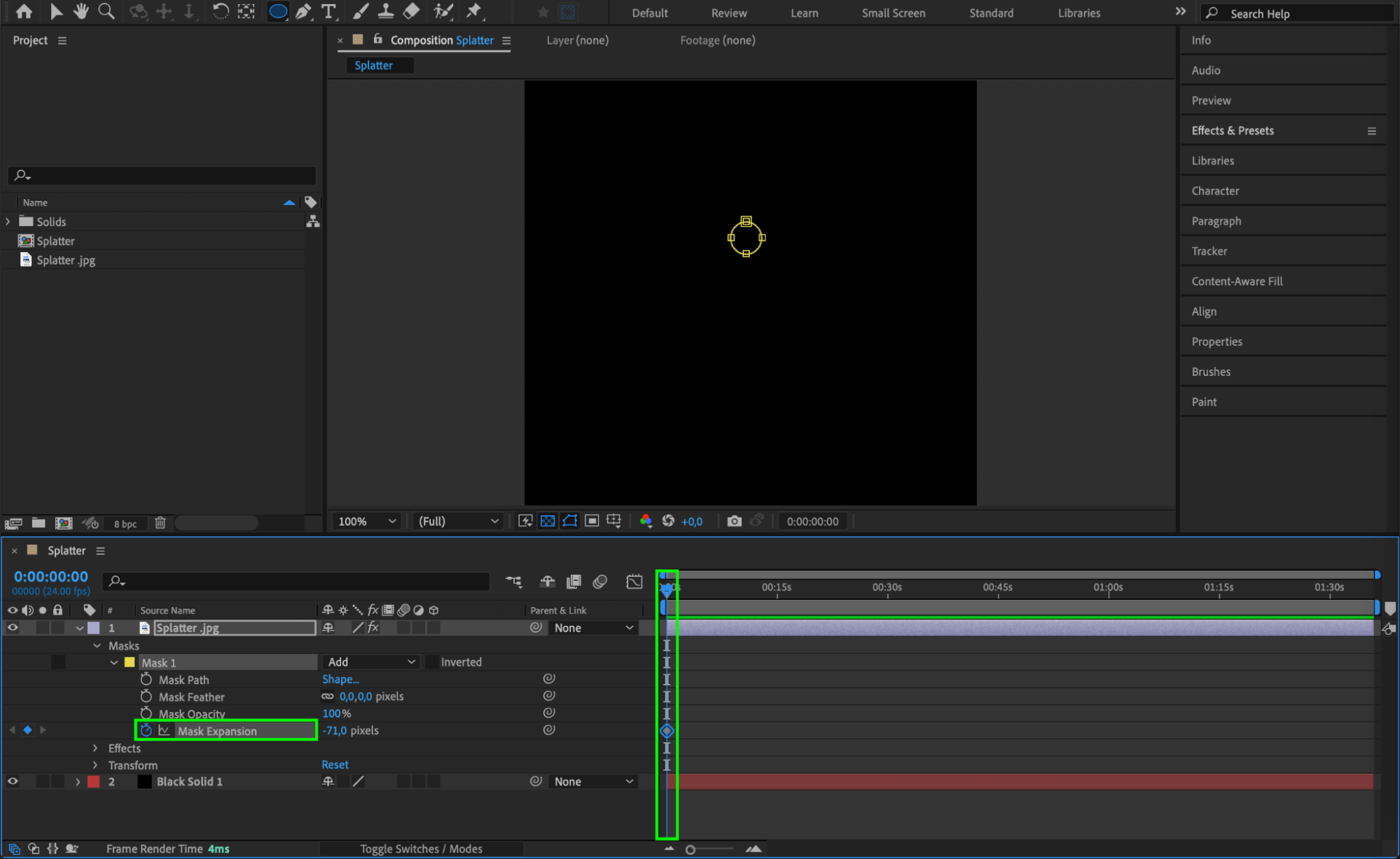Expand the Transform property group
This screenshot has width=1400, height=859.
tap(95, 765)
